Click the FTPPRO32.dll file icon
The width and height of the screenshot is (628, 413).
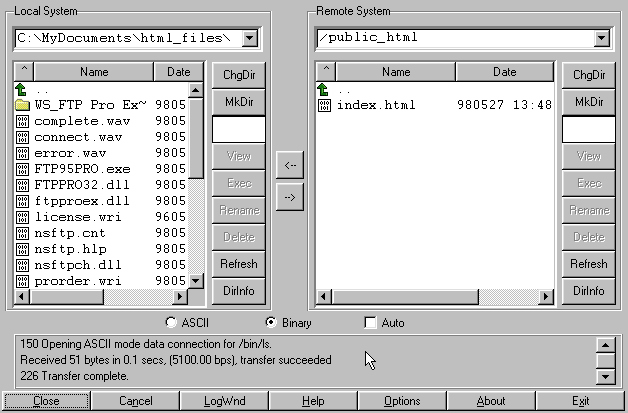tap(22, 185)
